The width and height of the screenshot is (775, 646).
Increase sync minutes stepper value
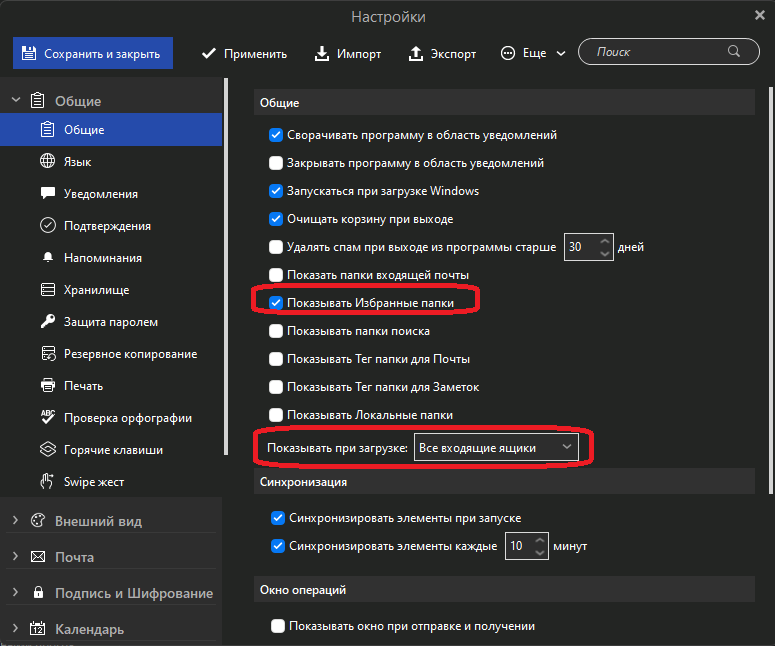pos(540,540)
